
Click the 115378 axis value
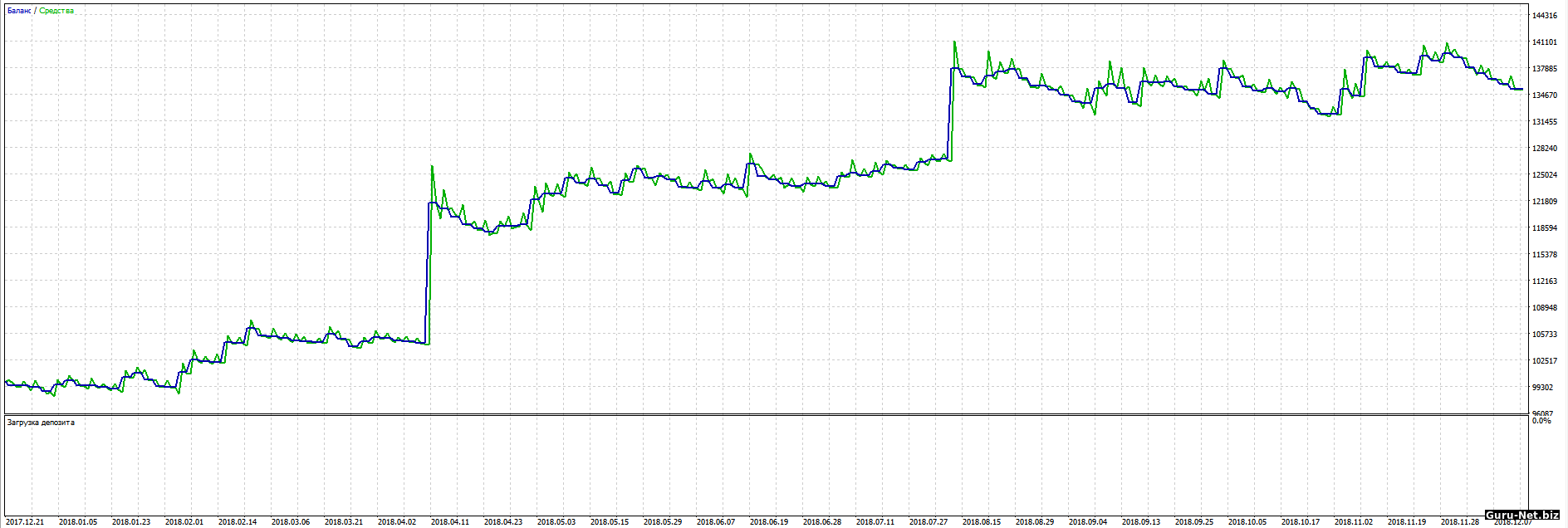pos(1545,255)
